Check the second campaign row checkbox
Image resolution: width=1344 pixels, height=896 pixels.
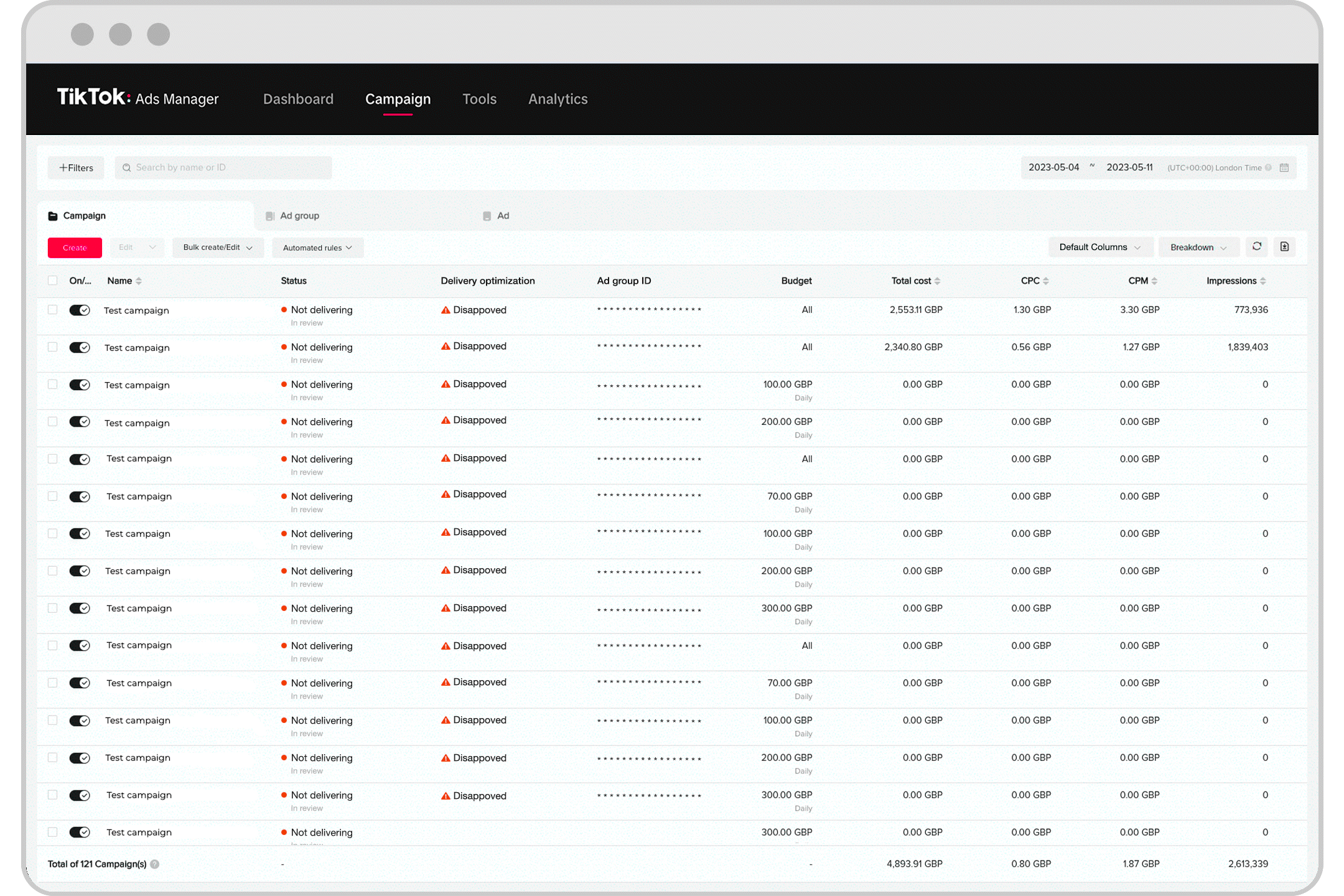(x=53, y=347)
